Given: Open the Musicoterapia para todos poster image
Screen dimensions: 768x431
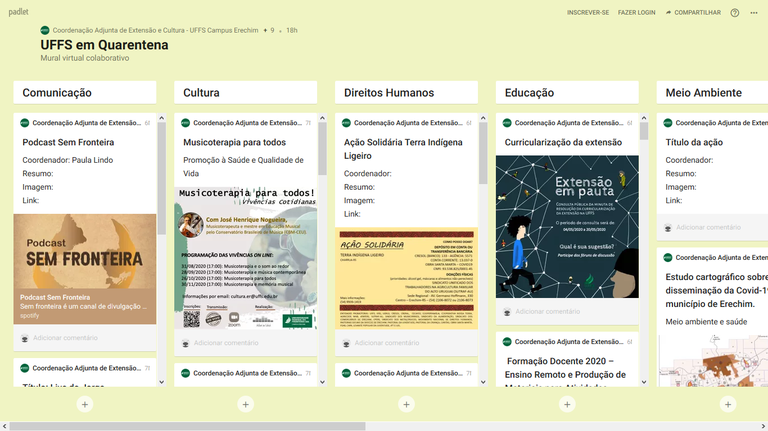Looking at the screenshot, I should pyautogui.click(x=246, y=257).
